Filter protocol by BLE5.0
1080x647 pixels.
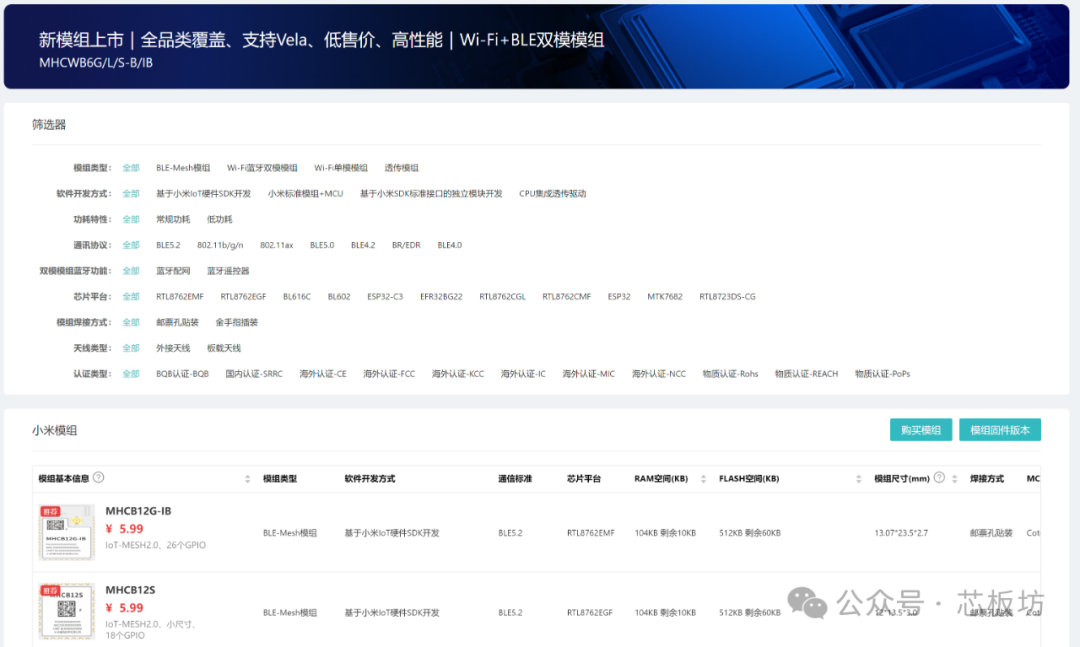pyautogui.click(x=322, y=245)
